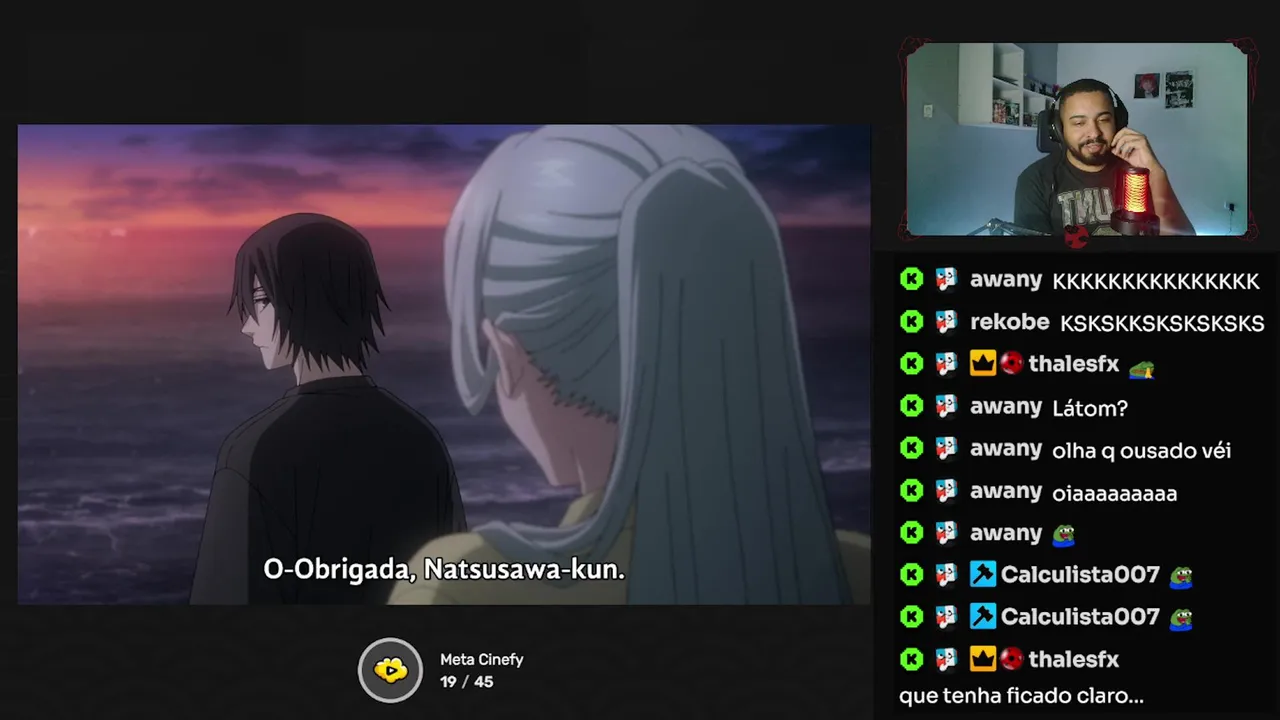The height and width of the screenshot is (720, 1280).
Task: Click the anime video frame
Action: click(444, 365)
